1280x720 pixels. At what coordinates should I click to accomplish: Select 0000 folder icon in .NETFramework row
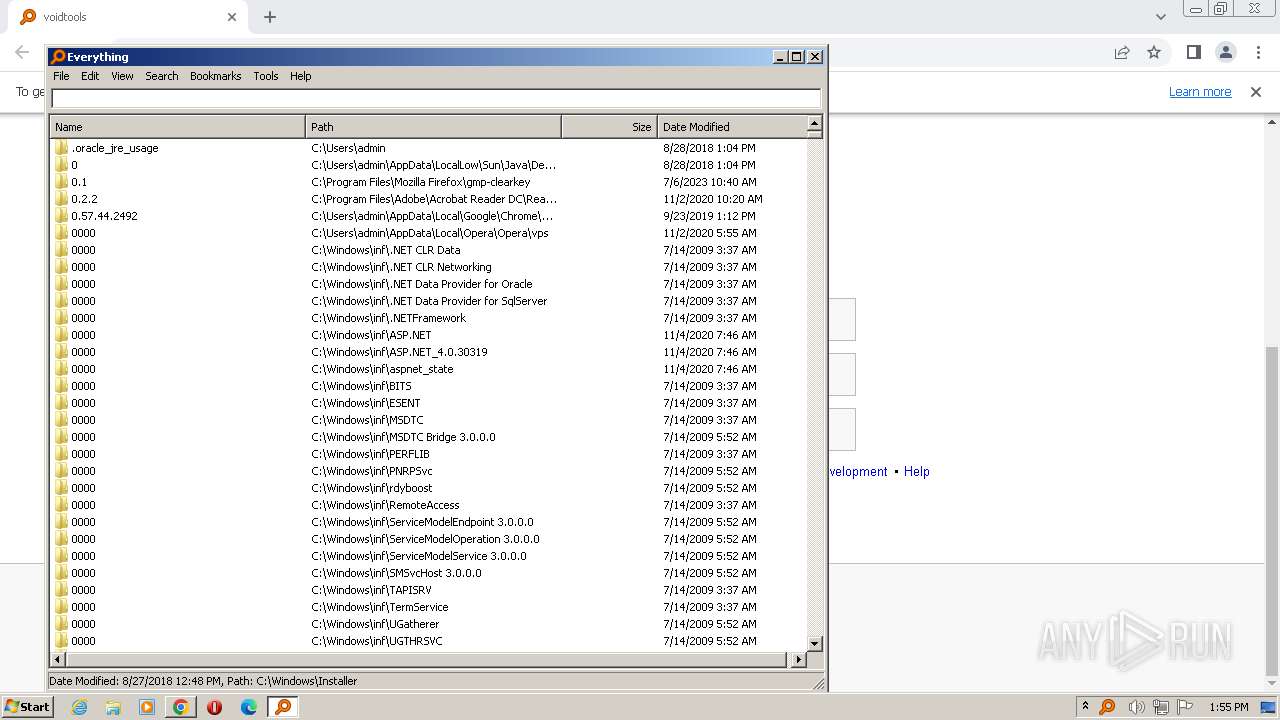61,318
